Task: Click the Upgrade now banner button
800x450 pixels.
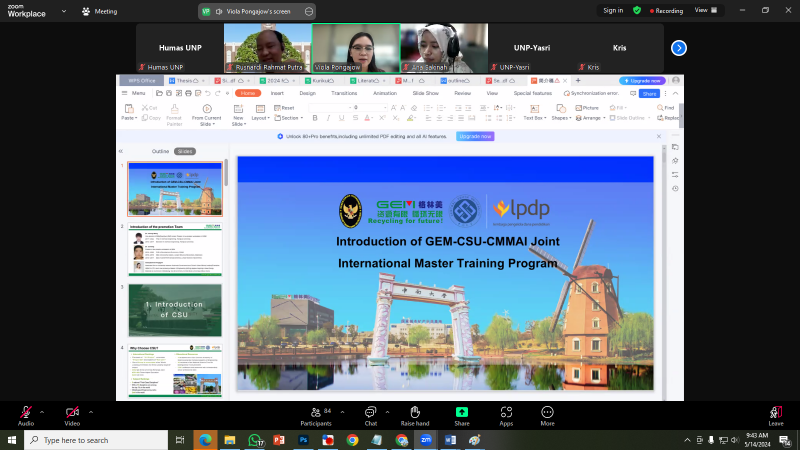Action: tap(475, 136)
